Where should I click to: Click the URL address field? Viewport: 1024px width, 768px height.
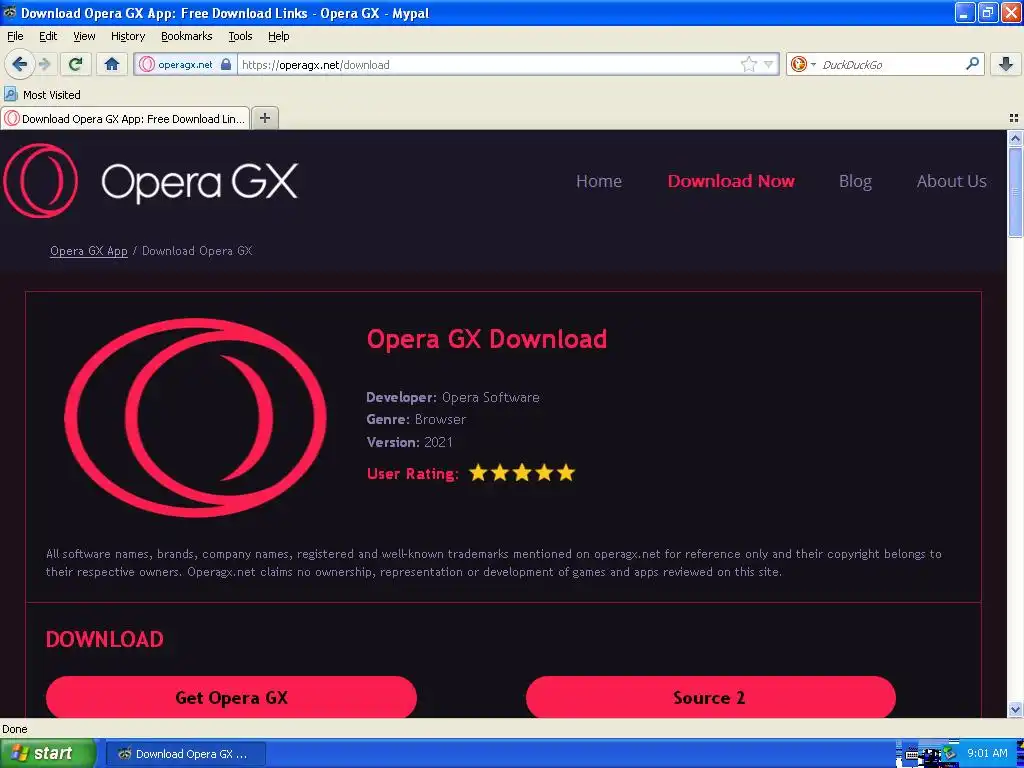click(487, 65)
